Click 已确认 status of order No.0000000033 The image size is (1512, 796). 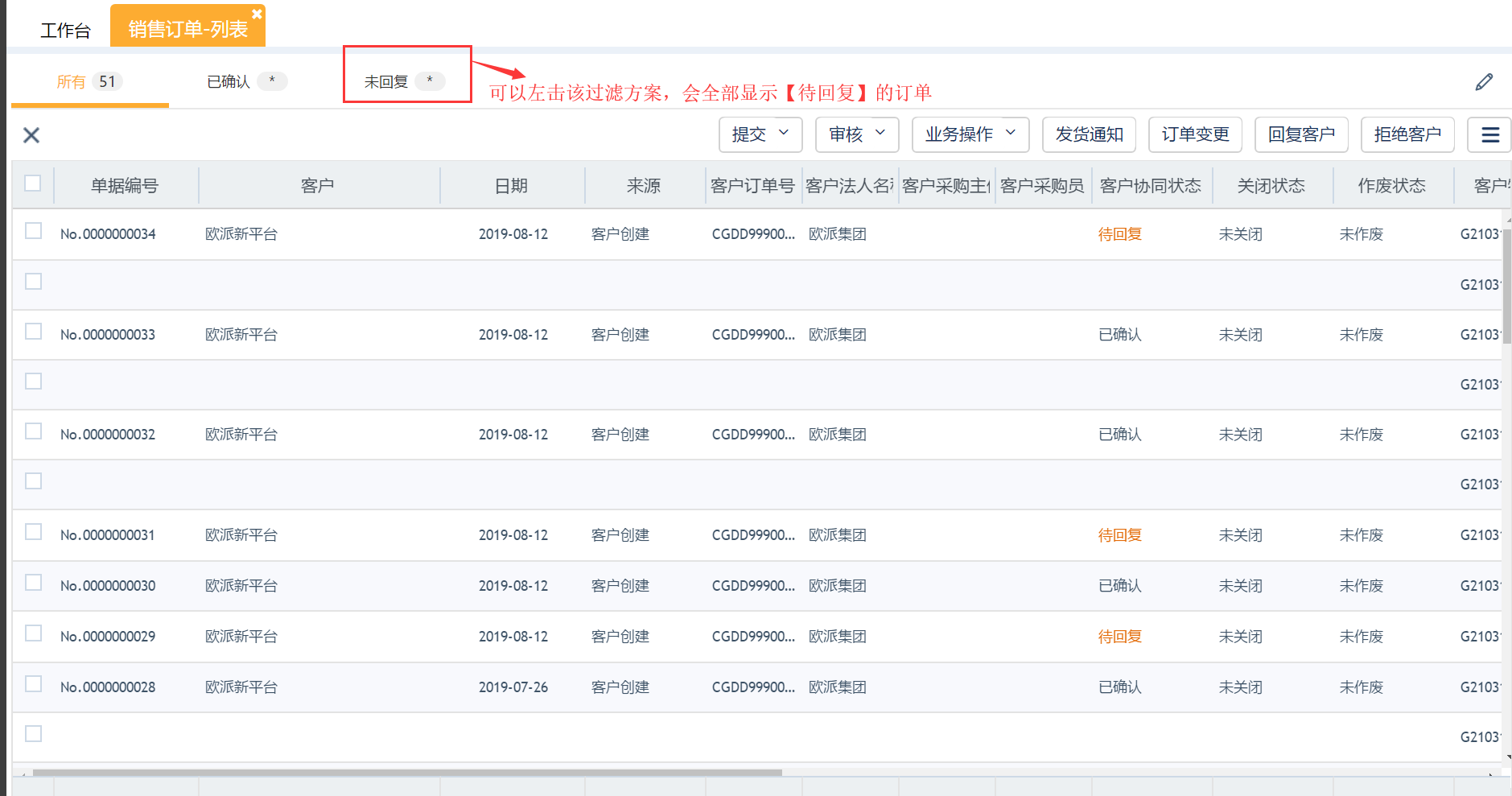1120,335
